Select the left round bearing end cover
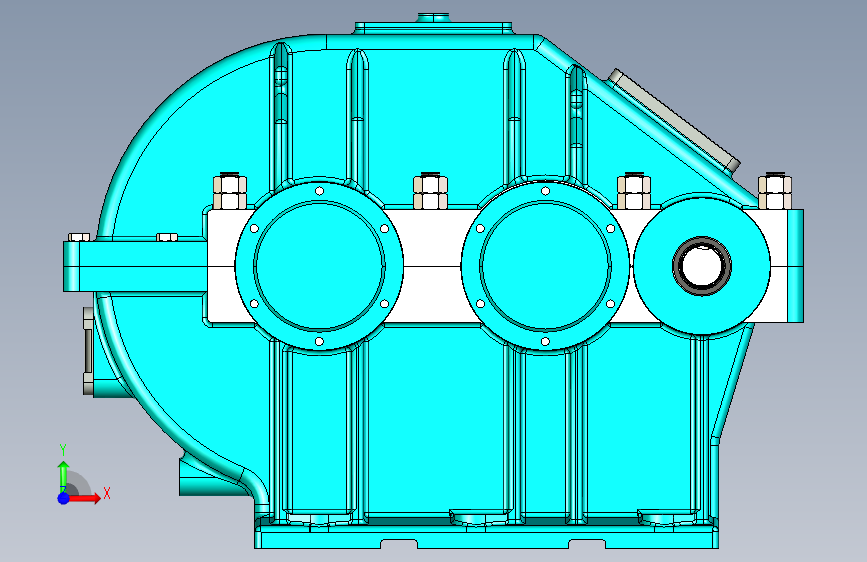 (319, 266)
